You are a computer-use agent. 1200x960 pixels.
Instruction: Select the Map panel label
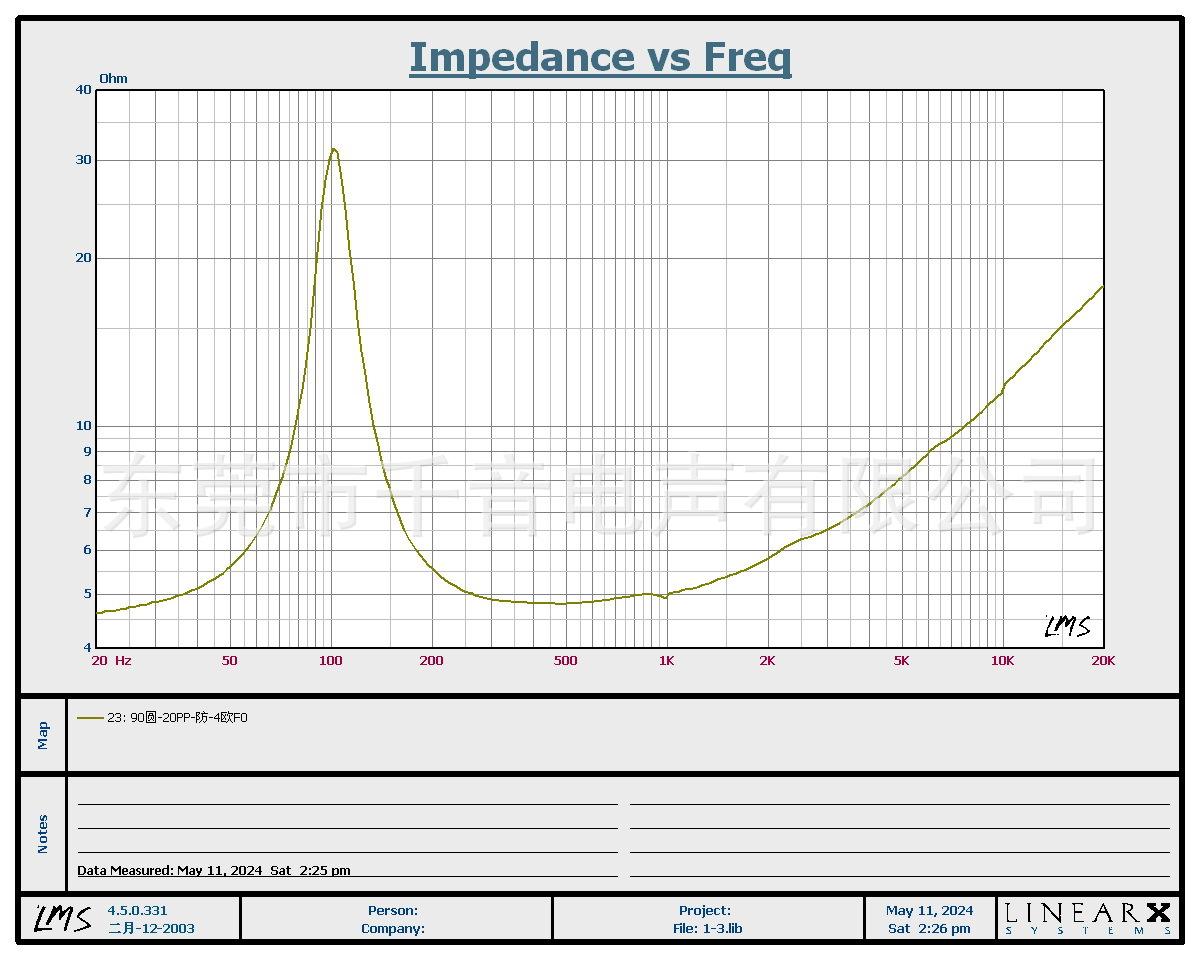pos(43,735)
